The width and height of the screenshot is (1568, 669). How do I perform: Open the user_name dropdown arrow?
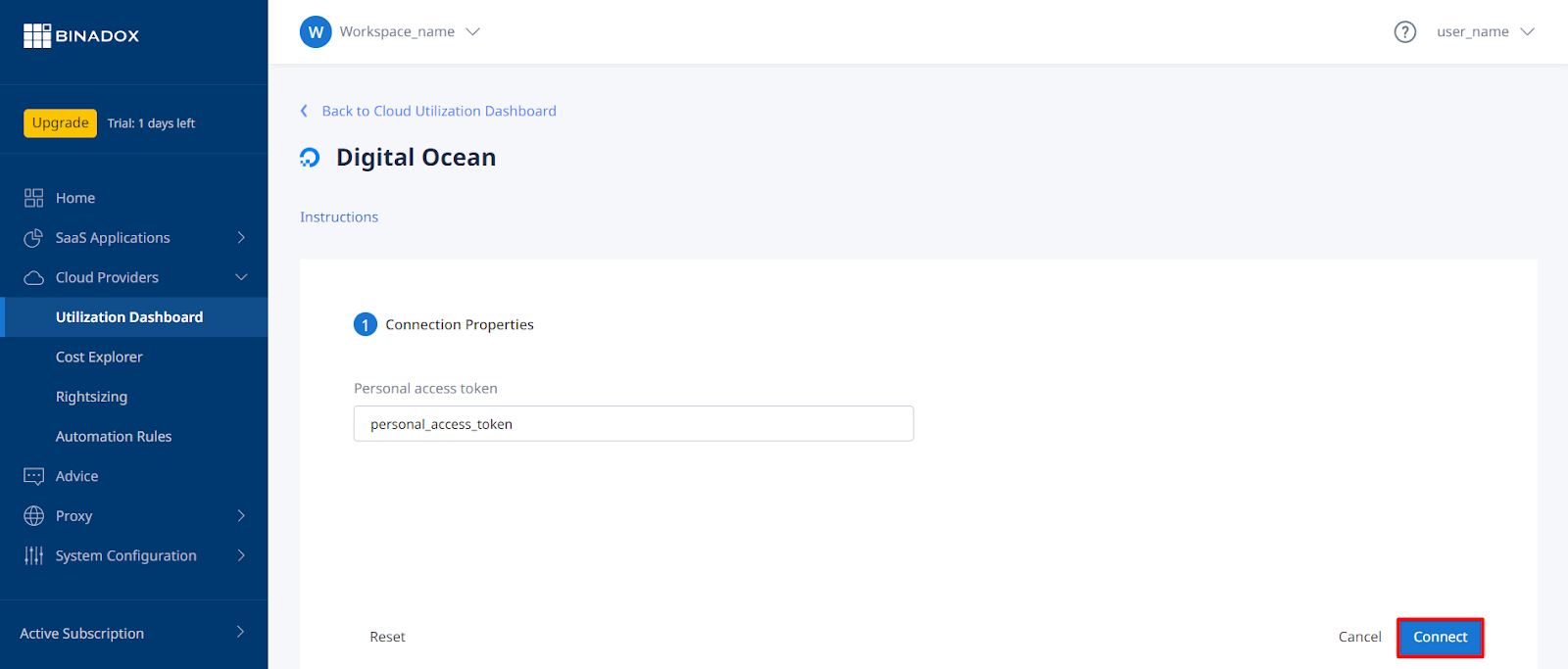[x=1527, y=31]
